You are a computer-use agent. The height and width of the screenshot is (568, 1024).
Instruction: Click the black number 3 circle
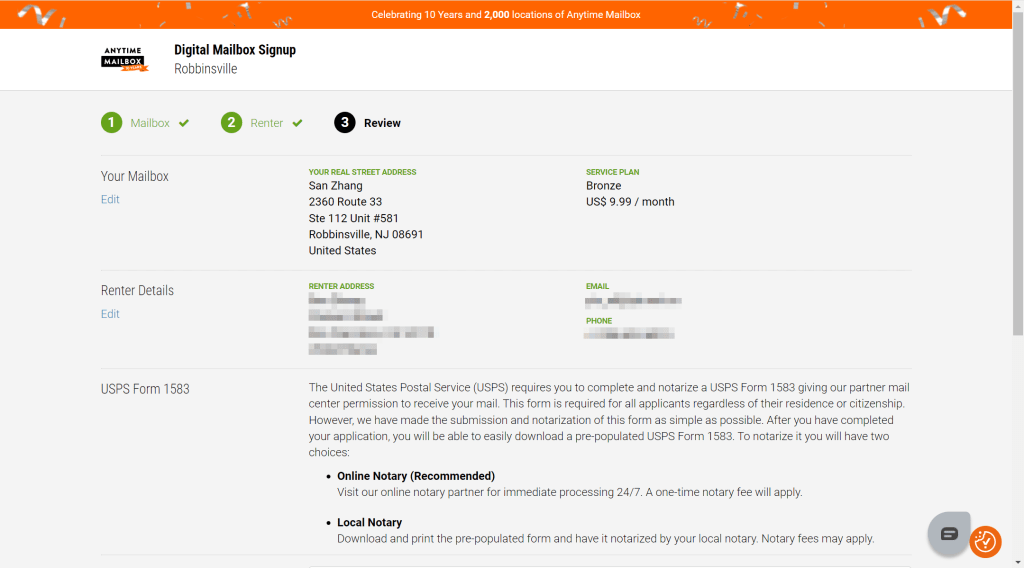point(345,122)
